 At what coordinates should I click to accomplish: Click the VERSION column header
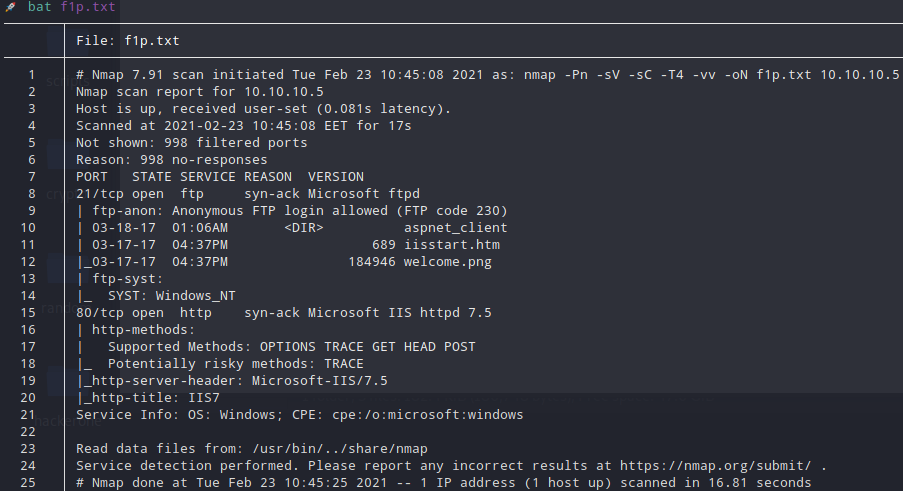pyautogui.click(x=336, y=177)
